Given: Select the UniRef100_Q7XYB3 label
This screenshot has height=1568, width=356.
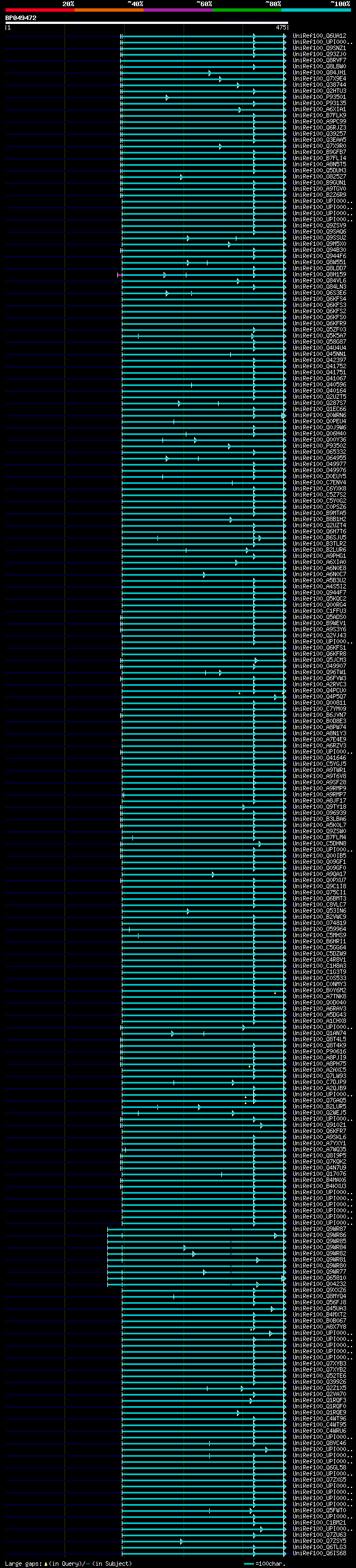Looking at the screenshot, I should point(319,1363).
